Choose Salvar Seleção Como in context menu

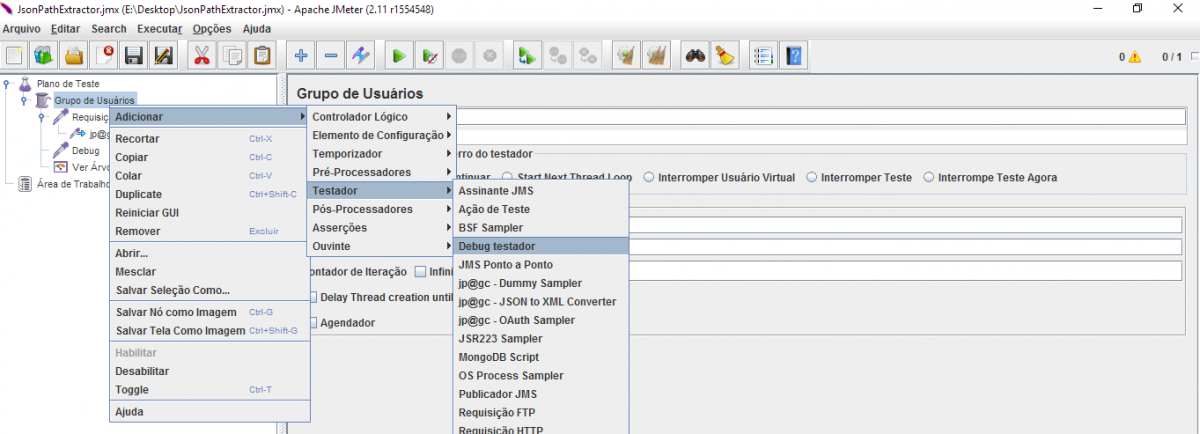point(210,290)
